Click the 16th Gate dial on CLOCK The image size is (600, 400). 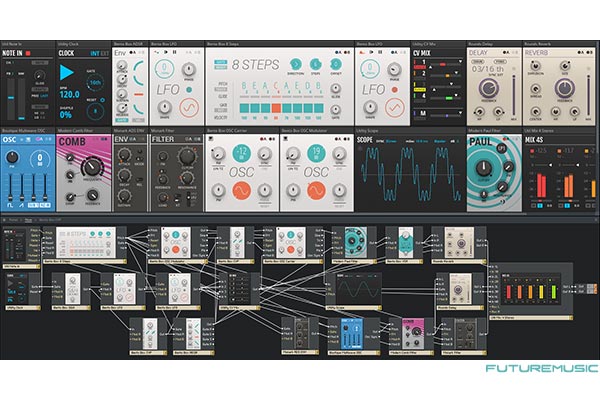click(95, 82)
